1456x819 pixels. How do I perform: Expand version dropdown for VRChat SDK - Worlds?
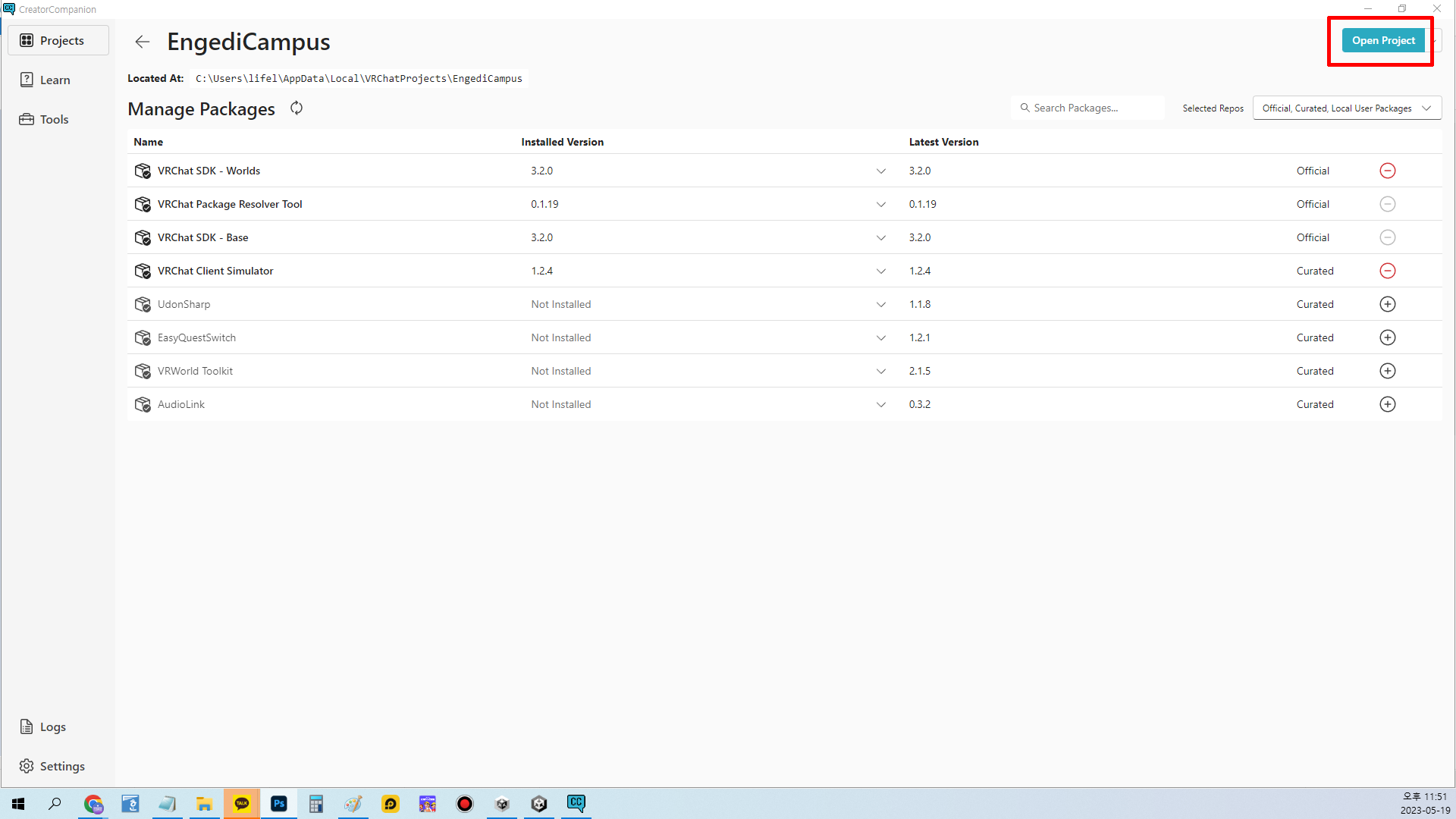[880, 171]
